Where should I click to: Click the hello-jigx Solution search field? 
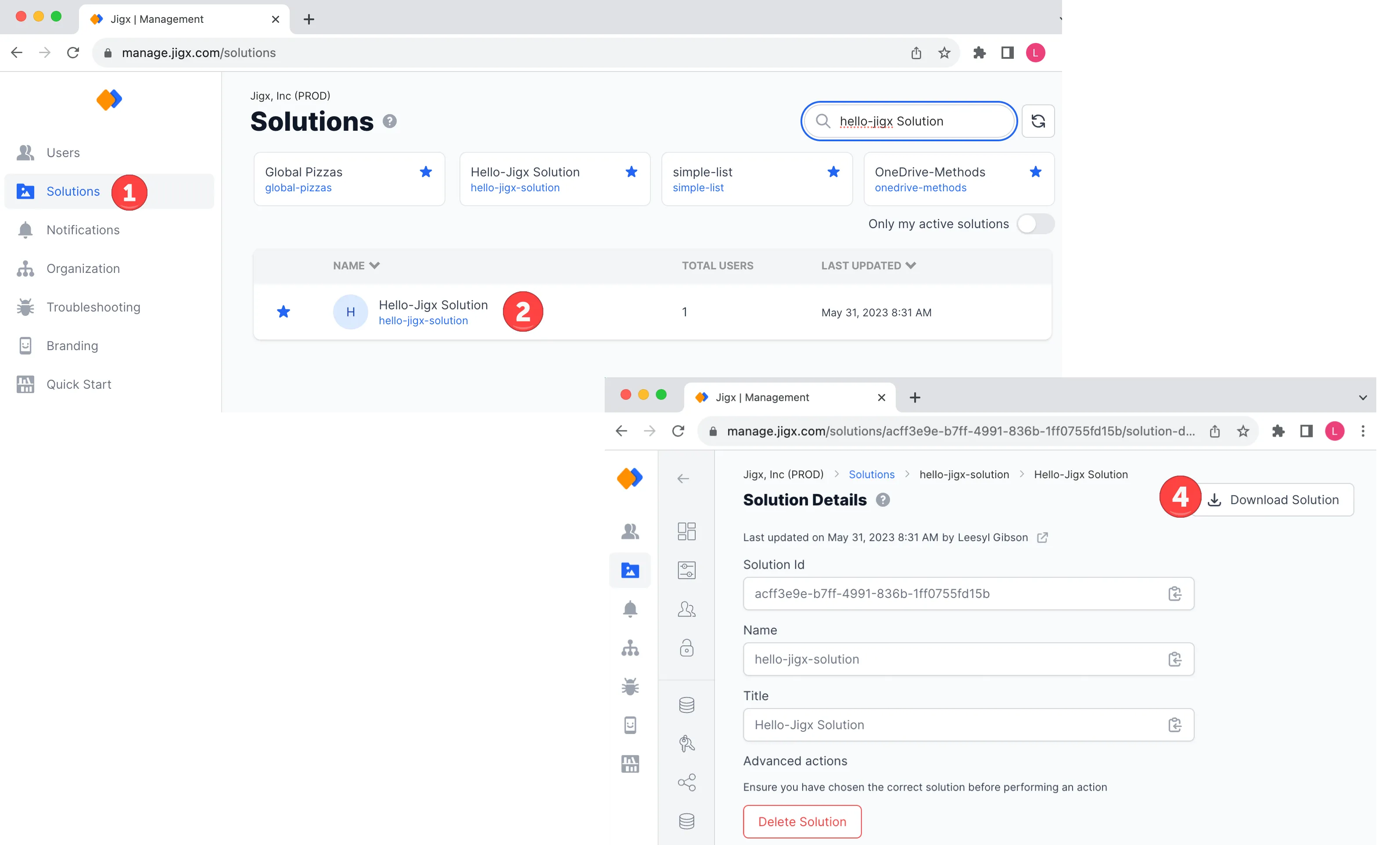tap(909, 121)
